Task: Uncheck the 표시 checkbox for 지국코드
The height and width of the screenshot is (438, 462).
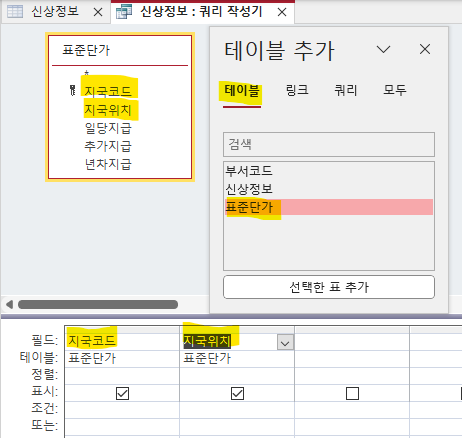Action: tap(122, 393)
